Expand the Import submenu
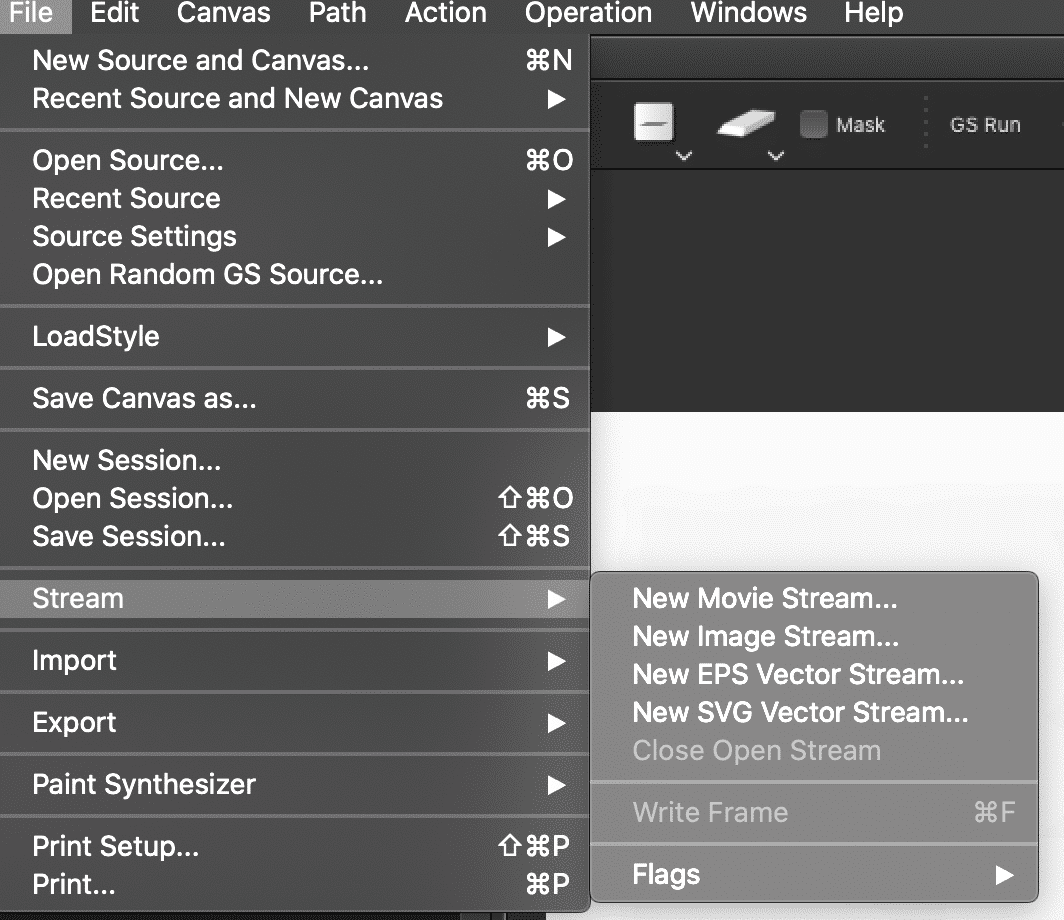Image resolution: width=1064 pixels, height=920 pixels. [294, 661]
